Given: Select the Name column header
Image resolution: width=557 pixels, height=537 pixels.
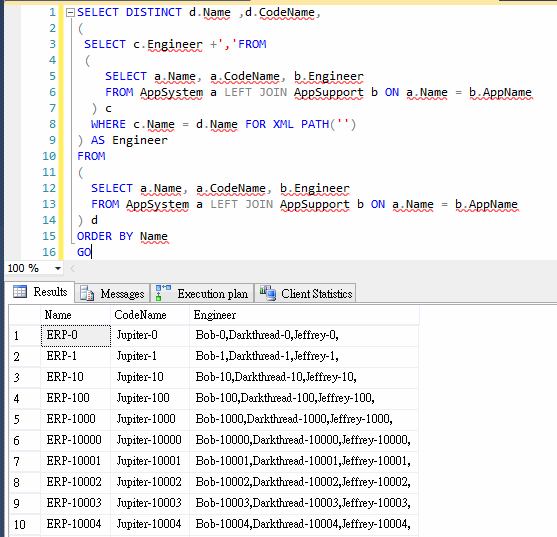Looking at the screenshot, I should tap(76, 315).
